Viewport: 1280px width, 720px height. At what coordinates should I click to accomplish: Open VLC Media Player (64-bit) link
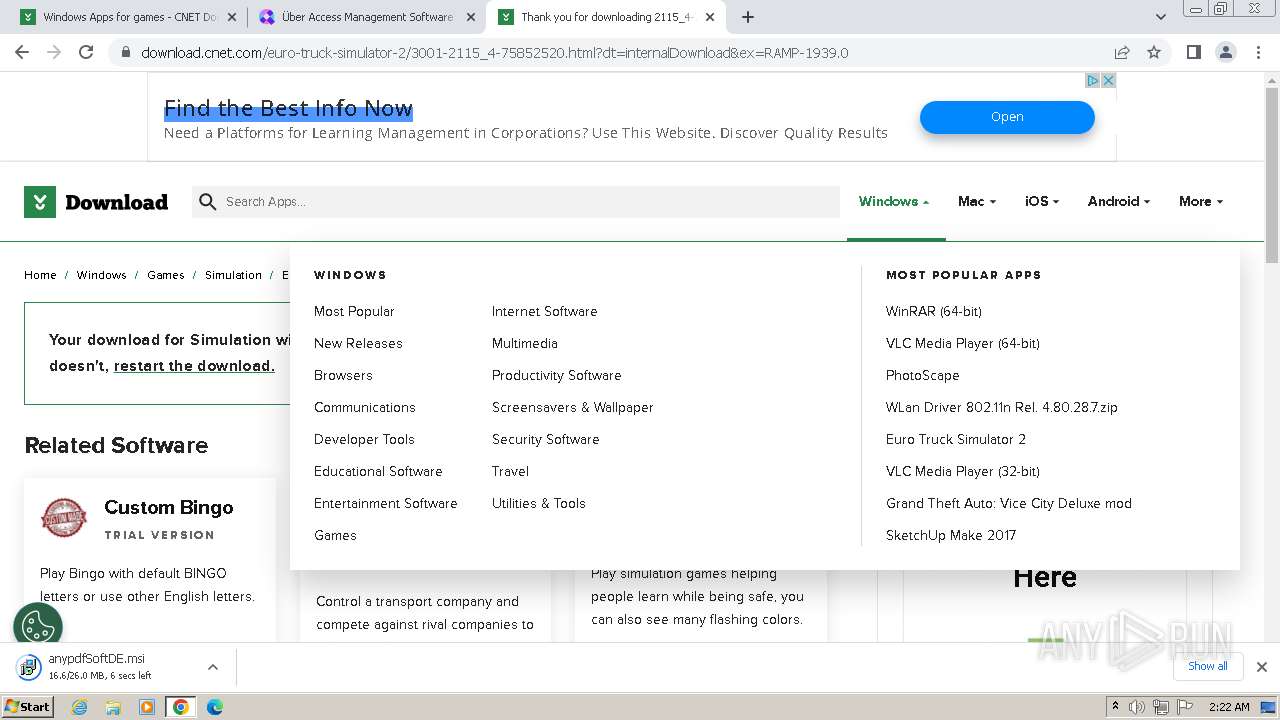click(962, 343)
